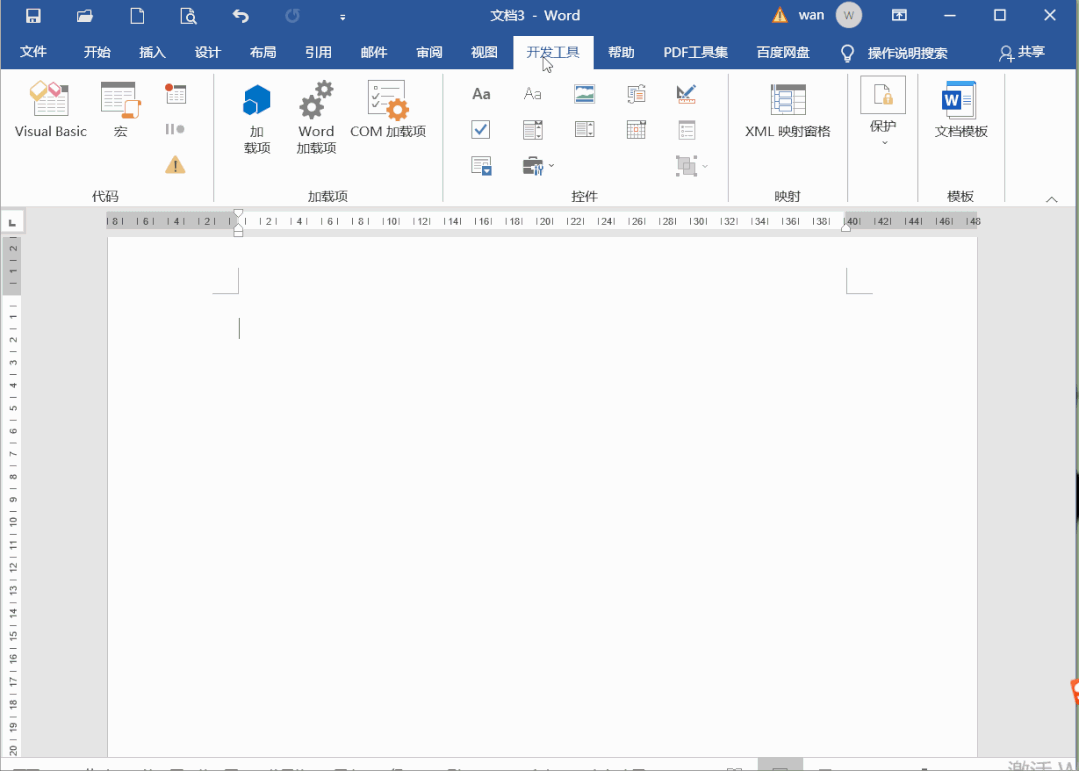
Task: Insert a rich text content control
Action: (x=481, y=94)
